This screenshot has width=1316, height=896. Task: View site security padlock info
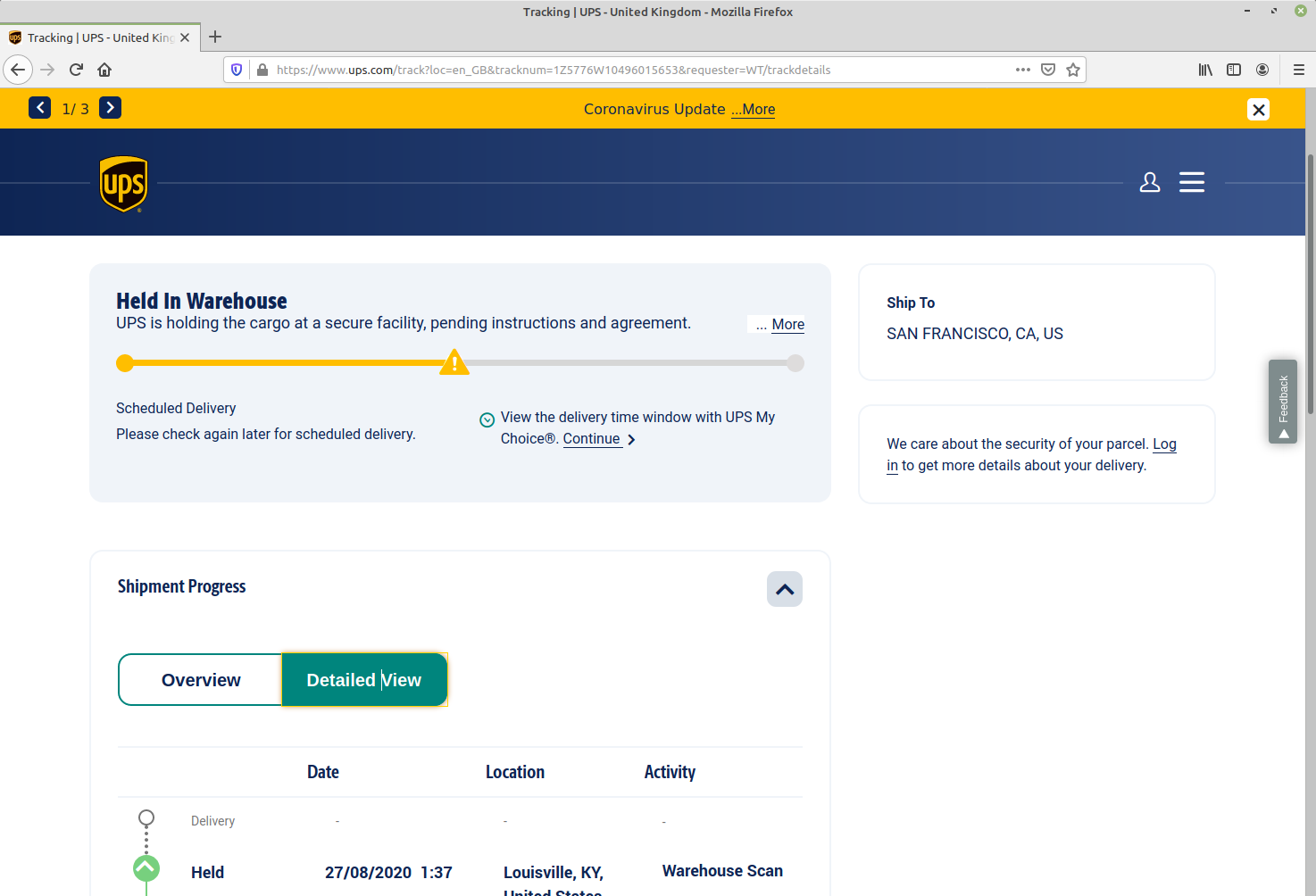[262, 70]
